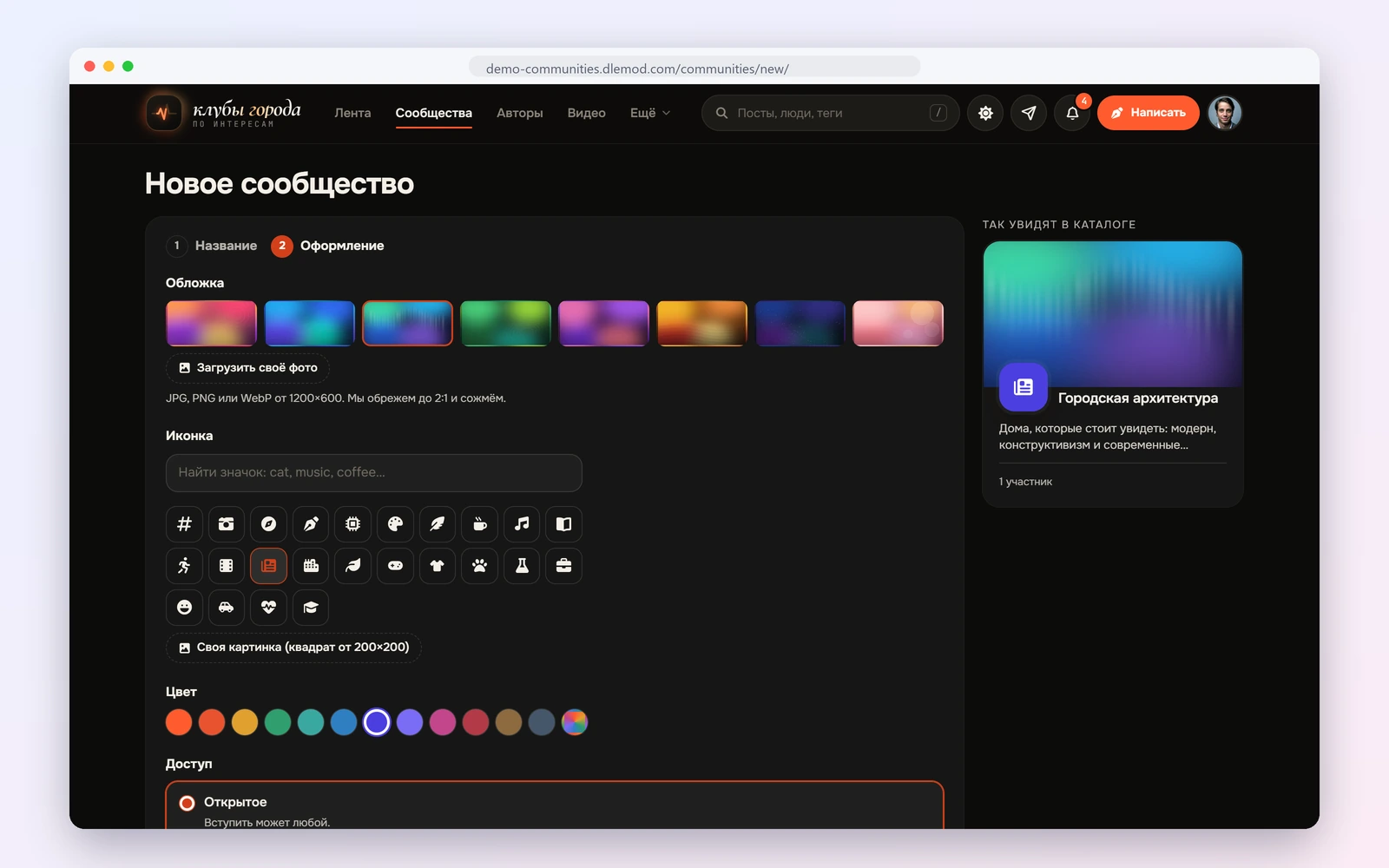The image size is (1389, 868).
Task: Choose the slate gray color swatch
Action: [542, 722]
